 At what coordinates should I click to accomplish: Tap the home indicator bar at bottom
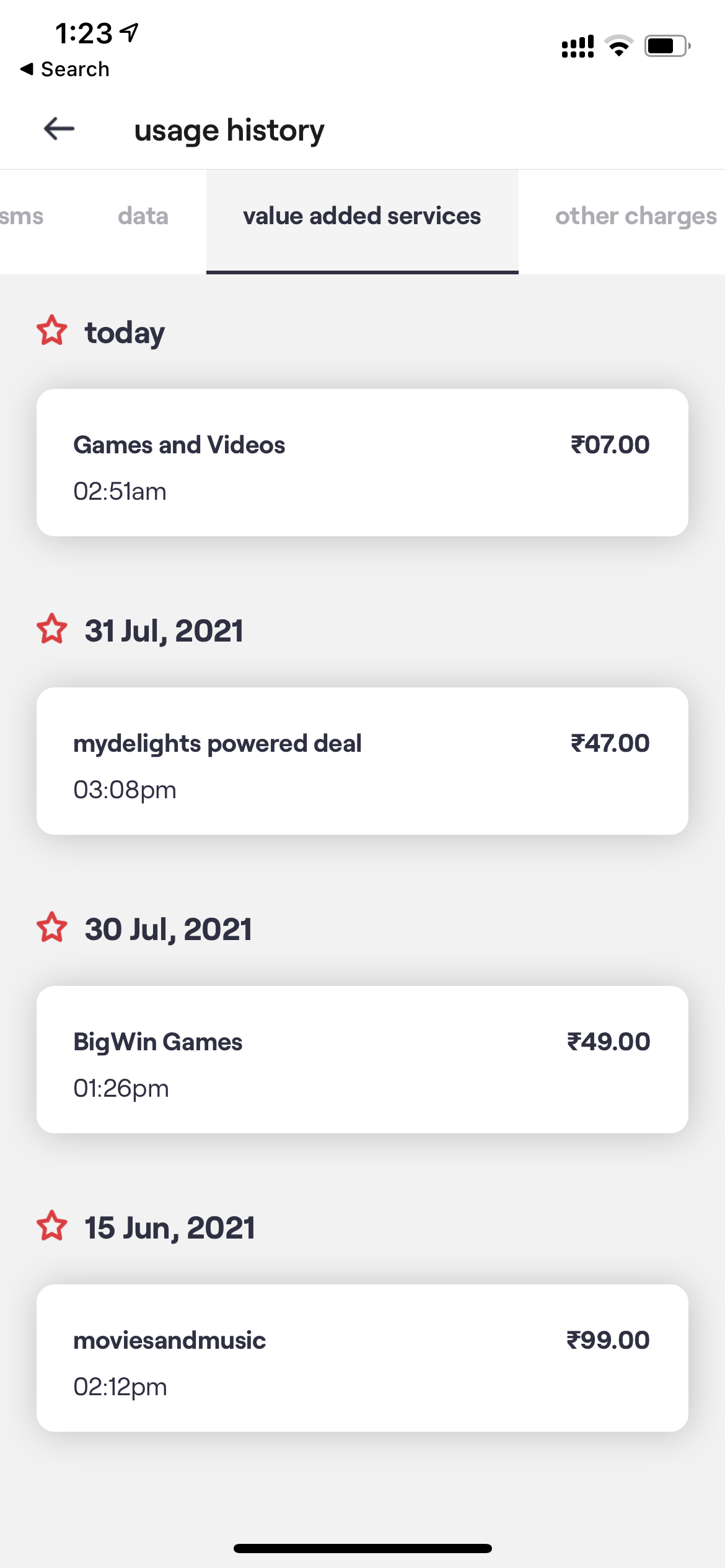pyautogui.click(x=362, y=1548)
